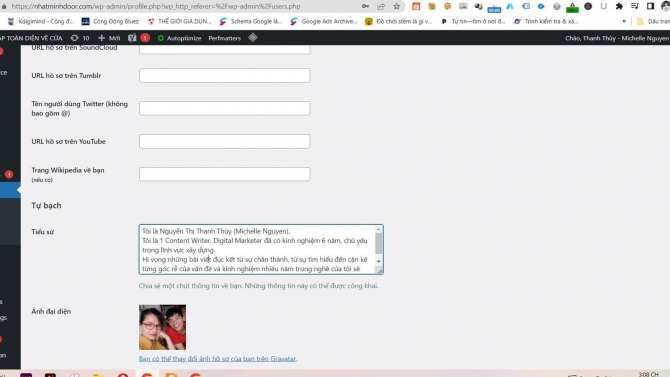Click the highlighted active item in left sidebar

click(x=10, y=190)
